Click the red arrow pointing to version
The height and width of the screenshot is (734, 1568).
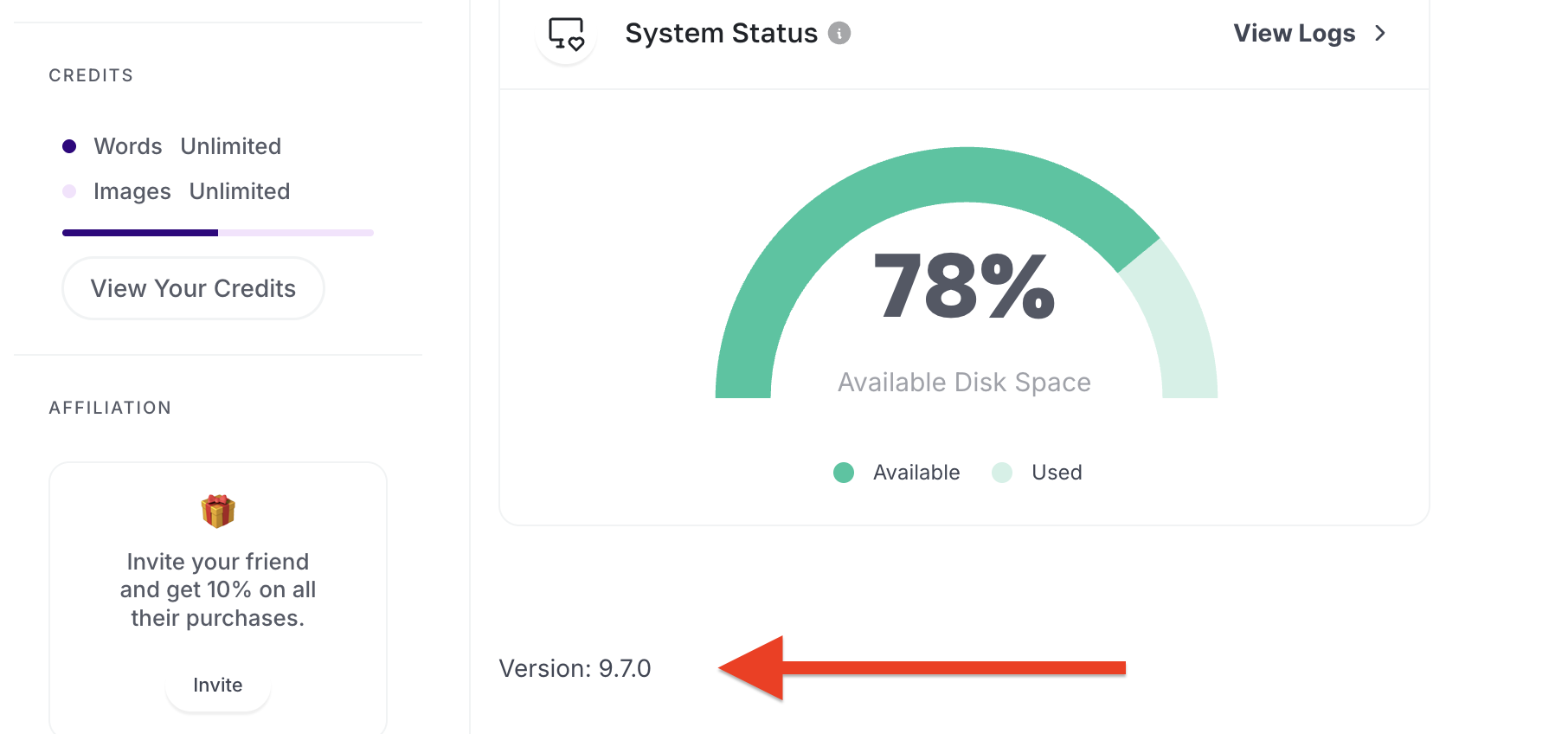(922, 667)
